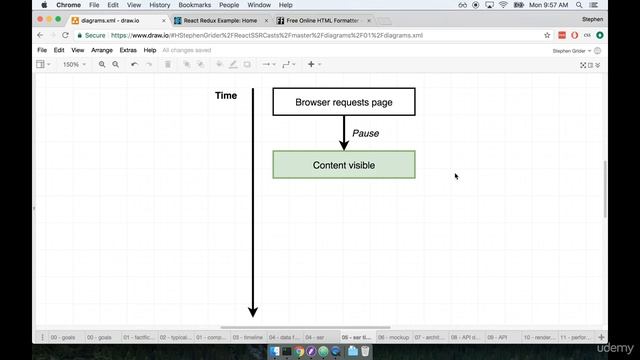Open the connection arrow style dropdown
The width and height of the screenshot is (640, 360).
tap(269, 64)
